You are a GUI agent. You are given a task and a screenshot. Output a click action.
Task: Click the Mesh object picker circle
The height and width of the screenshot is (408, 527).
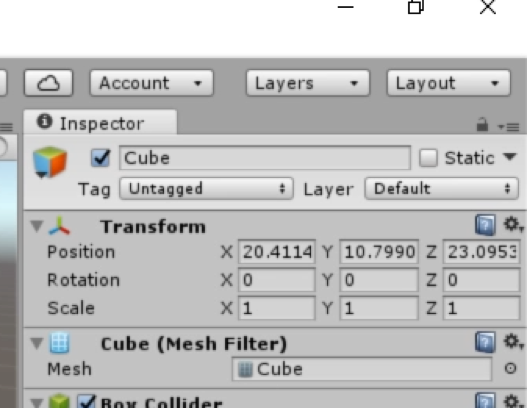[510, 369]
